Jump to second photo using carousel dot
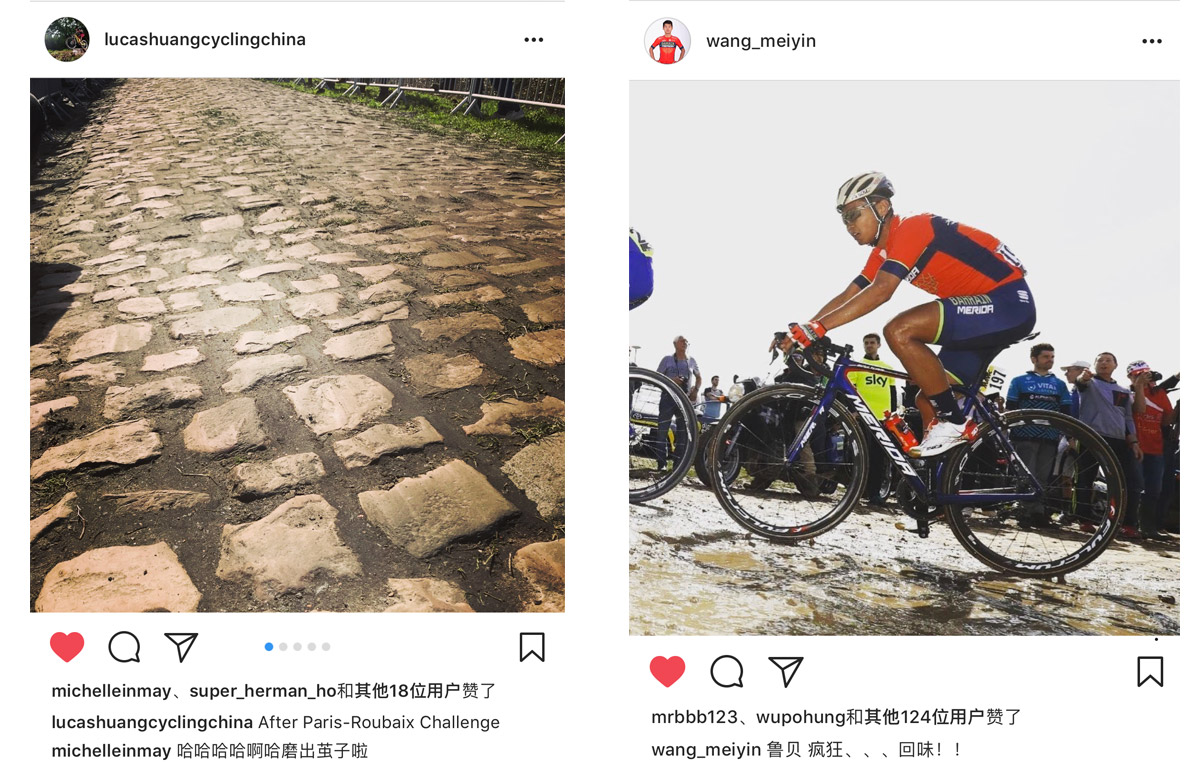This screenshot has height=768, width=1200. point(283,647)
